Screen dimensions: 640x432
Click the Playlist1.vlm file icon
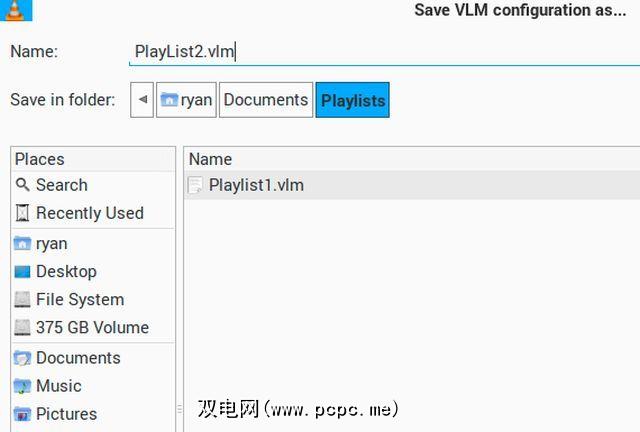pos(196,185)
